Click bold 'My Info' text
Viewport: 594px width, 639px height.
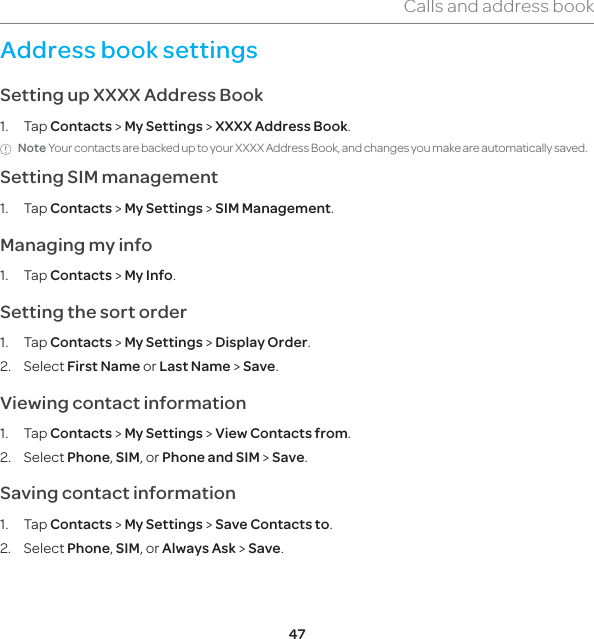point(148,276)
